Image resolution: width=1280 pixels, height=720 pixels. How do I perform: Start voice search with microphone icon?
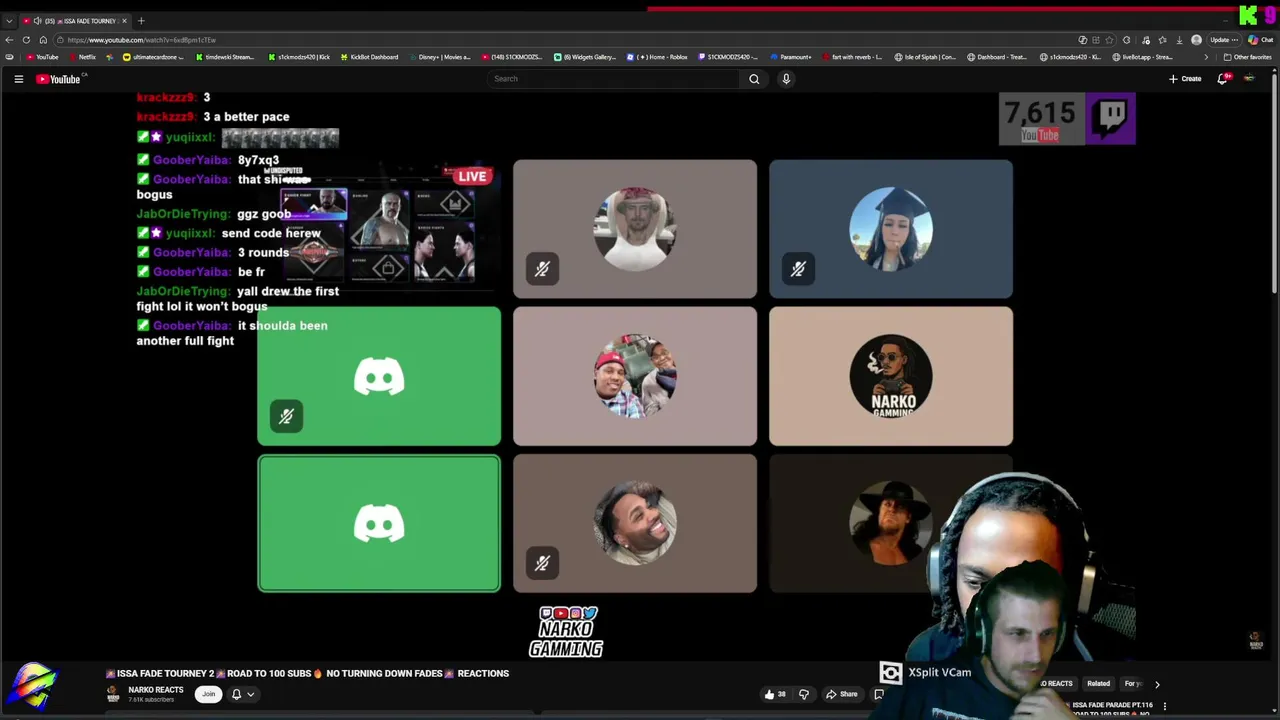[x=786, y=79]
